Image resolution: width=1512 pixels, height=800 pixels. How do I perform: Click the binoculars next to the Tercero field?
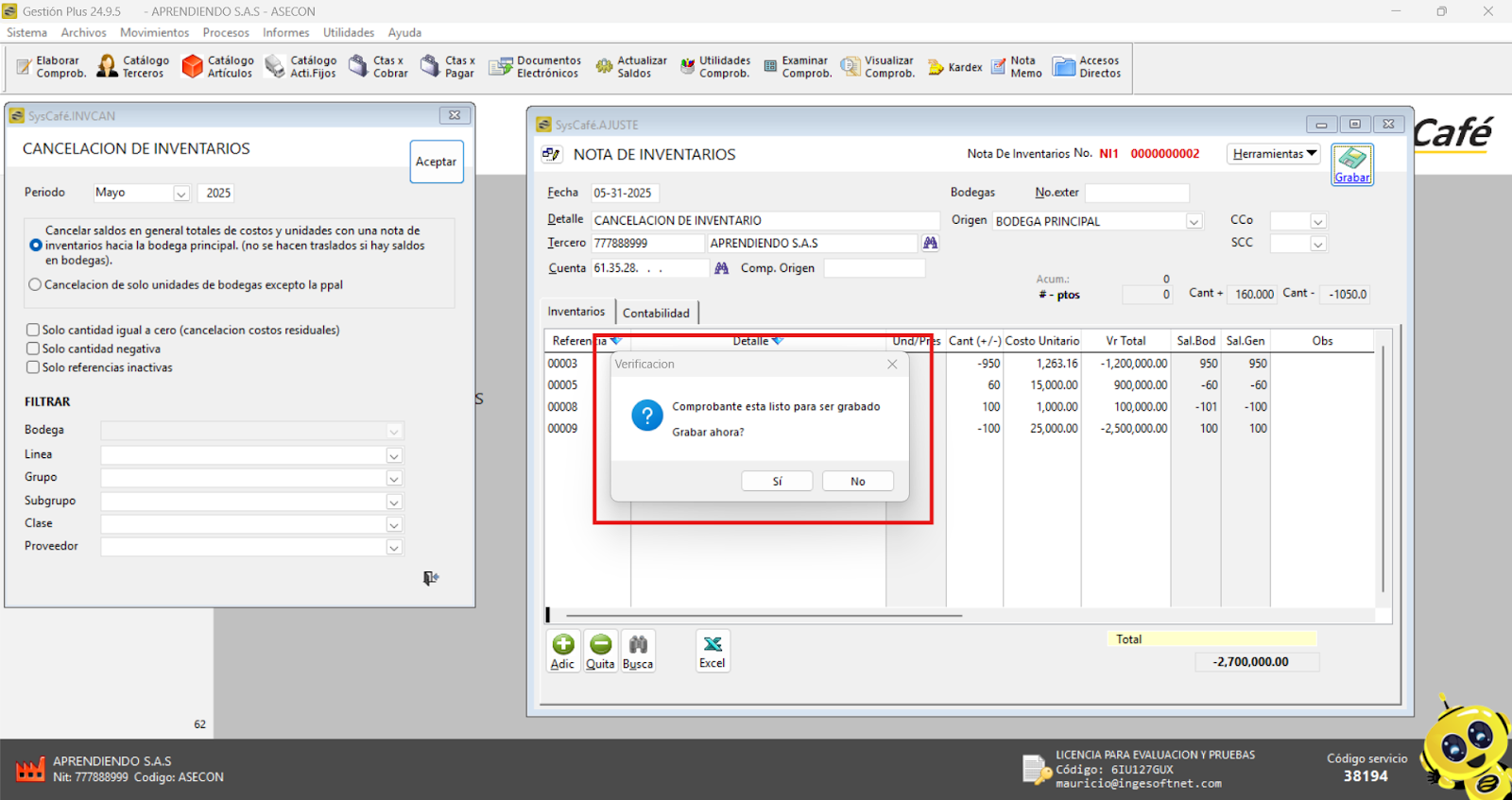[x=930, y=244]
